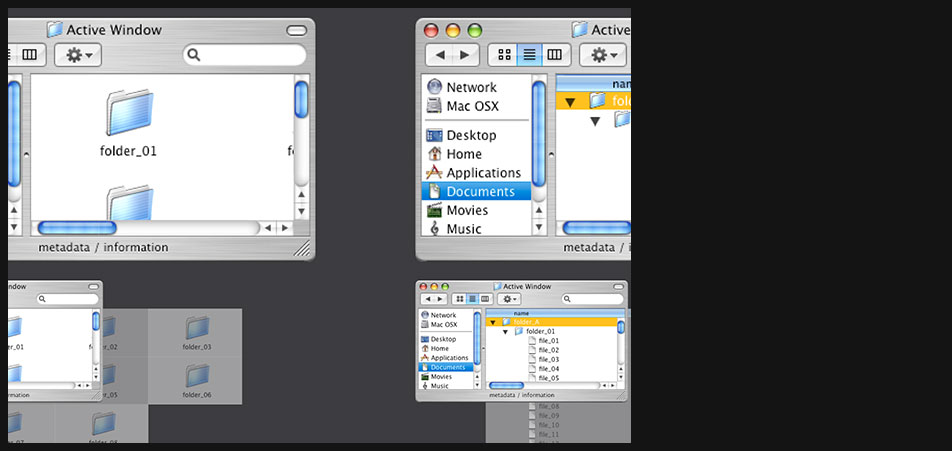Collapse folder_A in the small bottom-right window
The width and height of the screenshot is (952, 451).
493,322
